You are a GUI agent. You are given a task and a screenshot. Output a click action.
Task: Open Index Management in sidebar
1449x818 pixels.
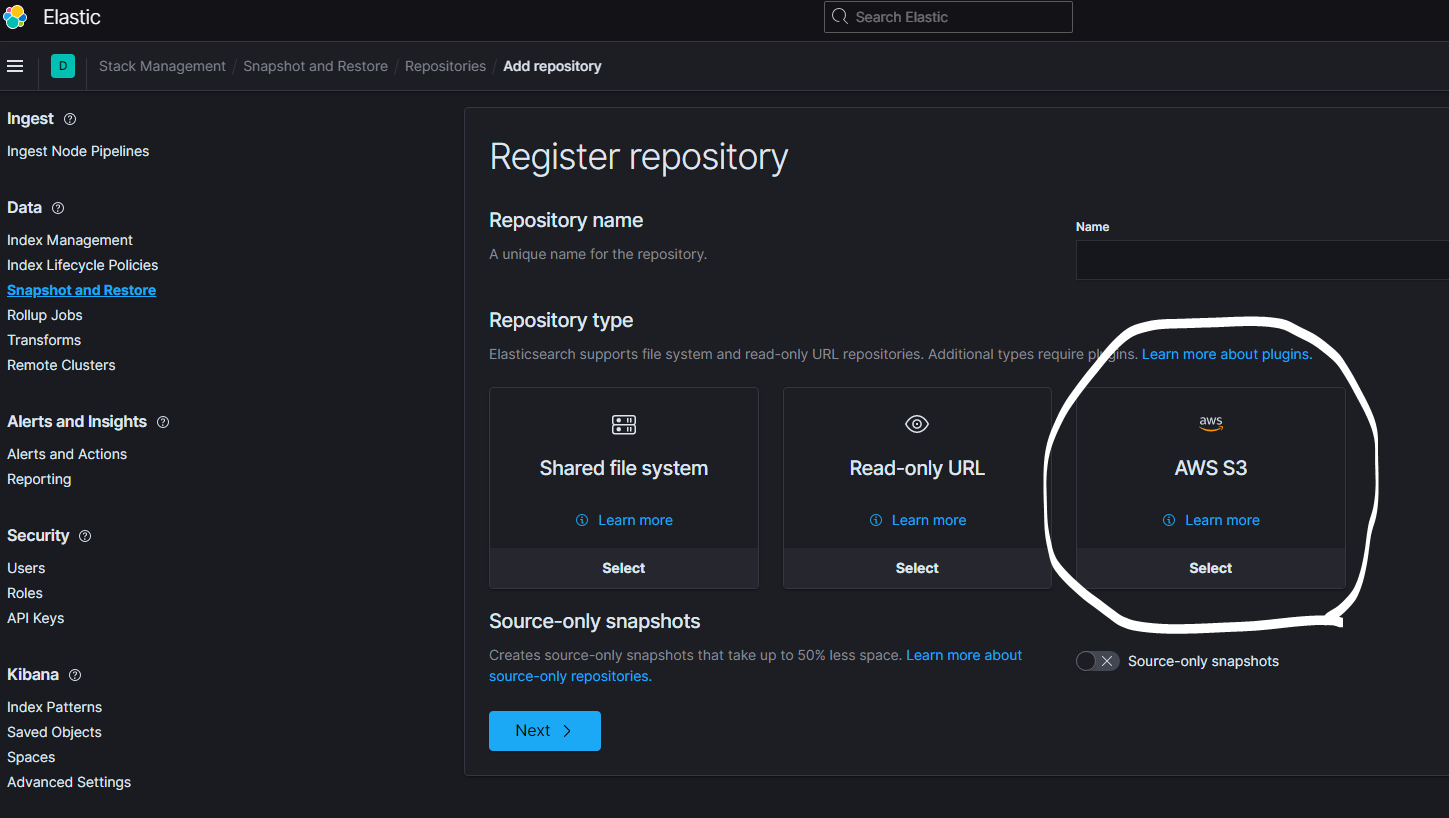pyautogui.click(x=70, y=240)
